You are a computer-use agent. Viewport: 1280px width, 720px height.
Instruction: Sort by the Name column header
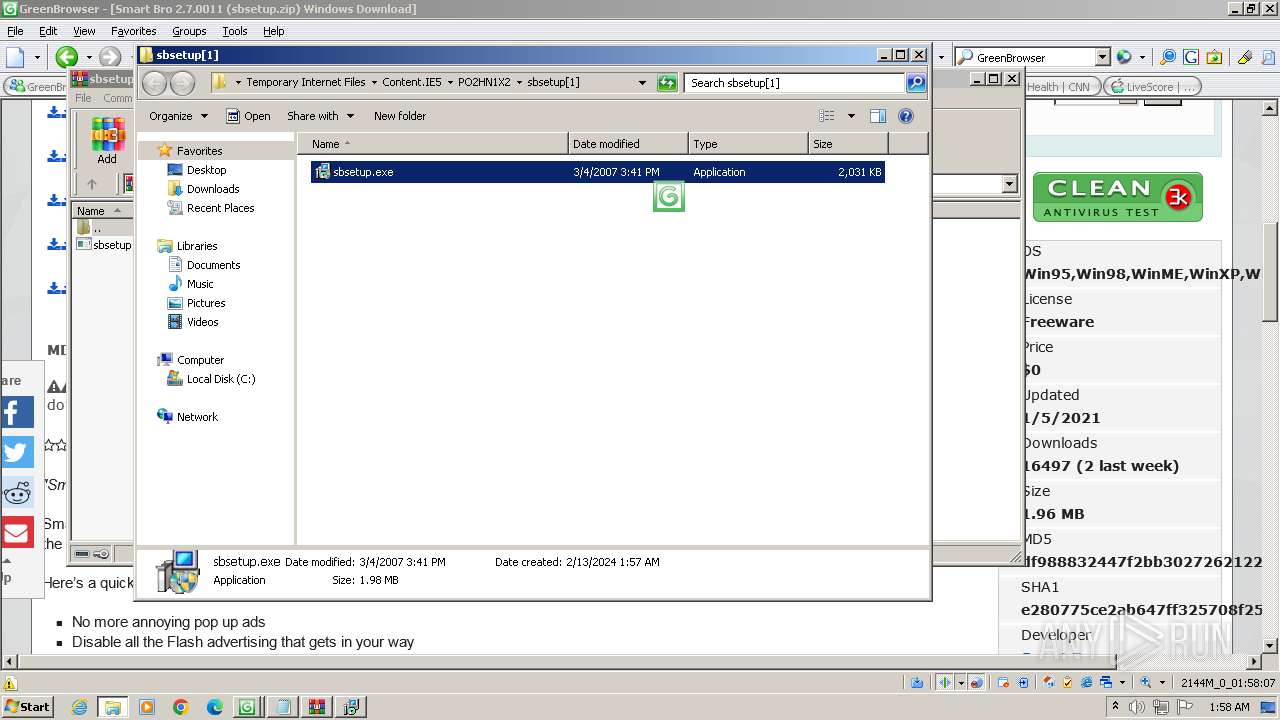(x=433, y=144)
